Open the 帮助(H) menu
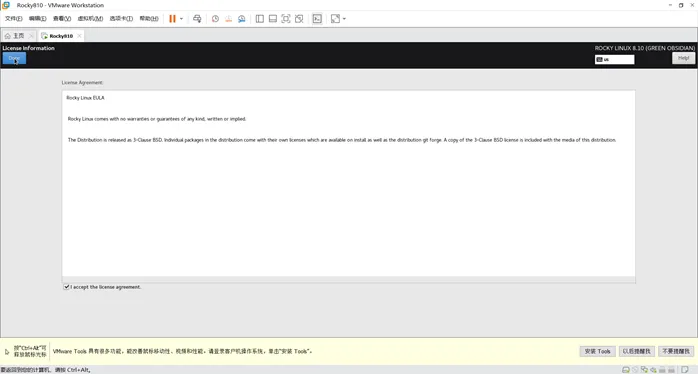 (x=149, y=19)
